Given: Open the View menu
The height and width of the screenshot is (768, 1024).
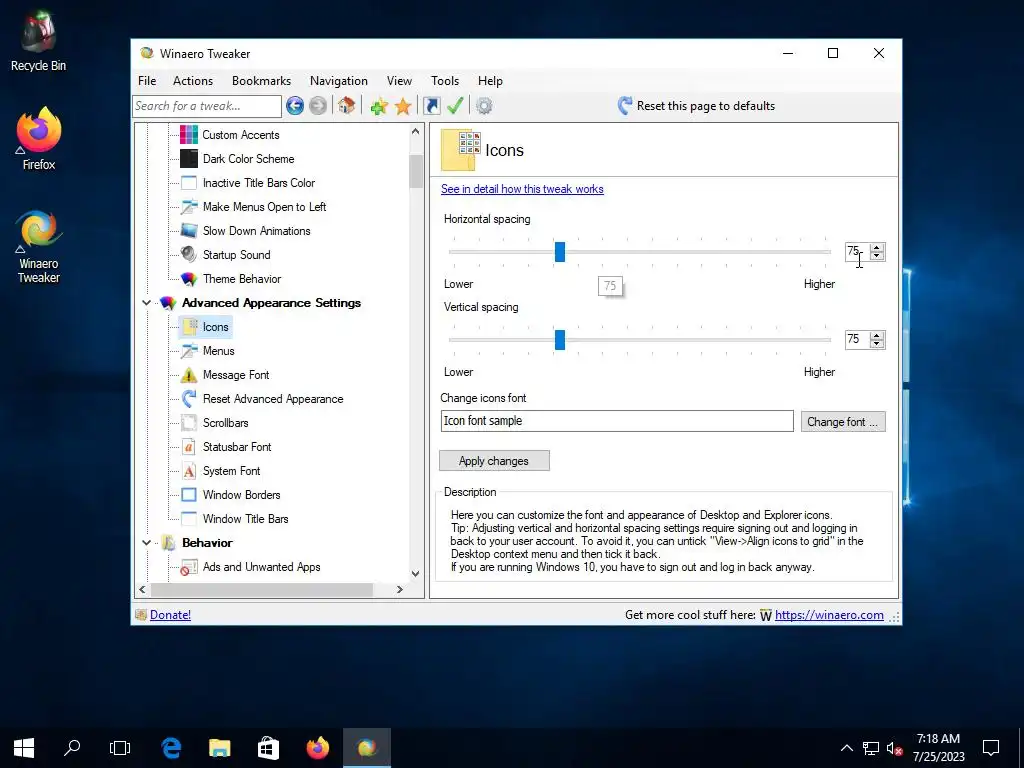Looking at the screenshot, I should click(x=399, y=81).
